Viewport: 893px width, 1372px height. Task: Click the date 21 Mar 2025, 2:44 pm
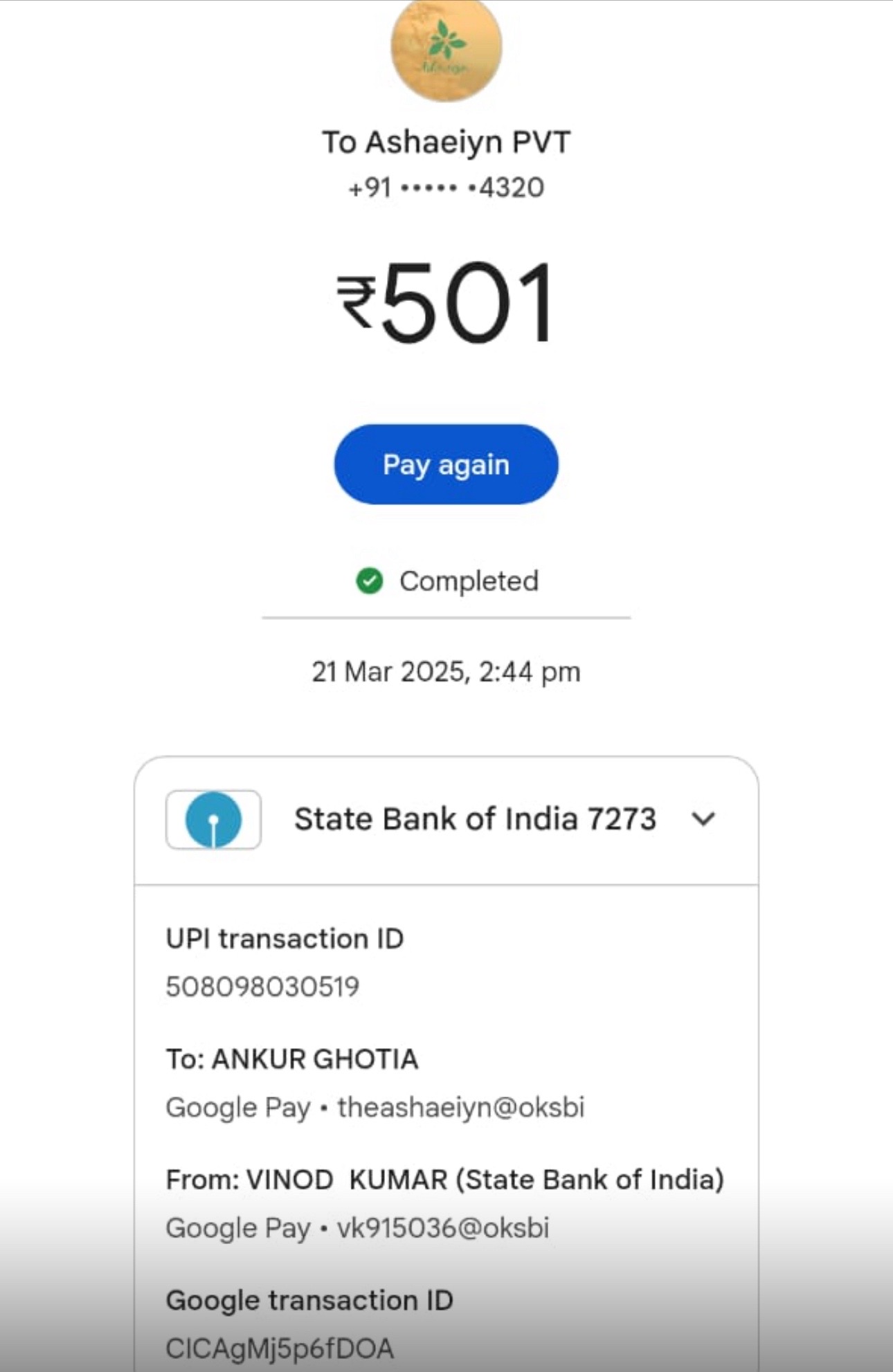(447, 672)
